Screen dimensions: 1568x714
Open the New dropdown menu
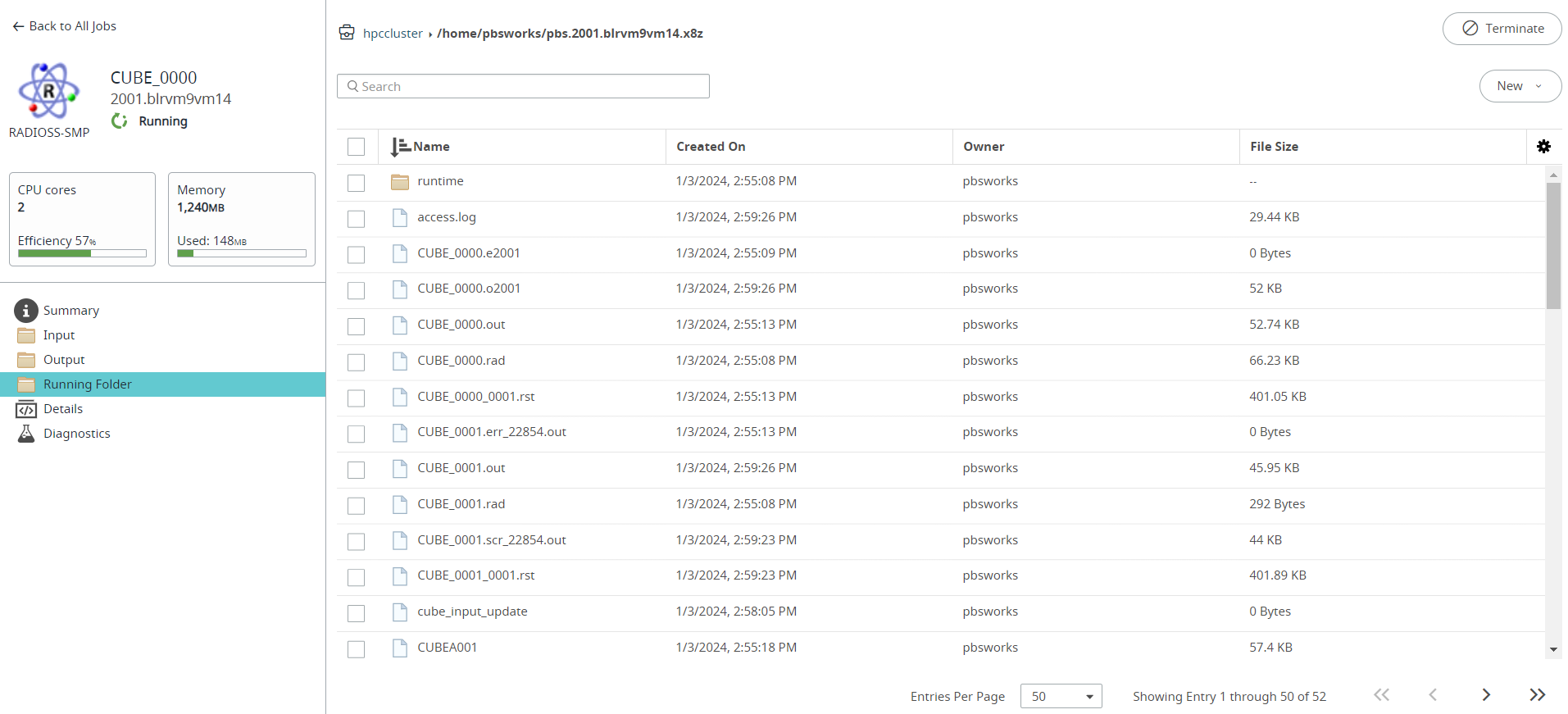tap(1520, 86)
